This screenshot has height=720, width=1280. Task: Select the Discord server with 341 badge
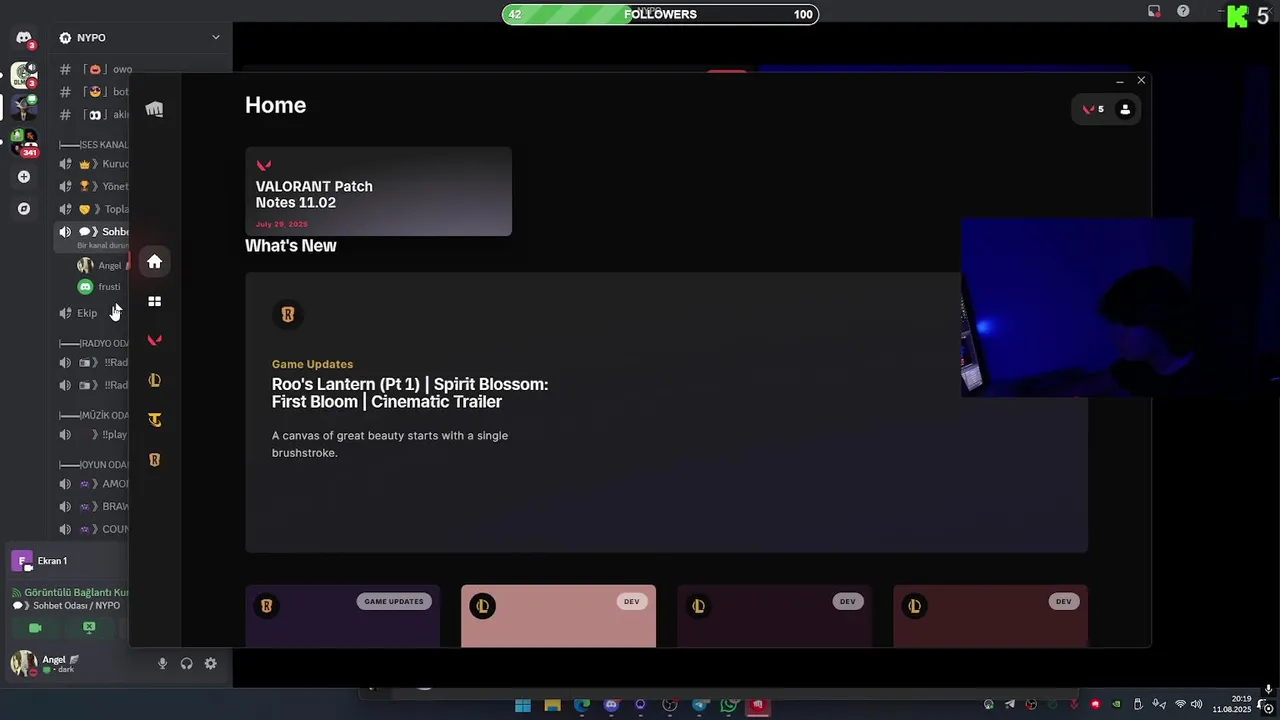point(24,141)
